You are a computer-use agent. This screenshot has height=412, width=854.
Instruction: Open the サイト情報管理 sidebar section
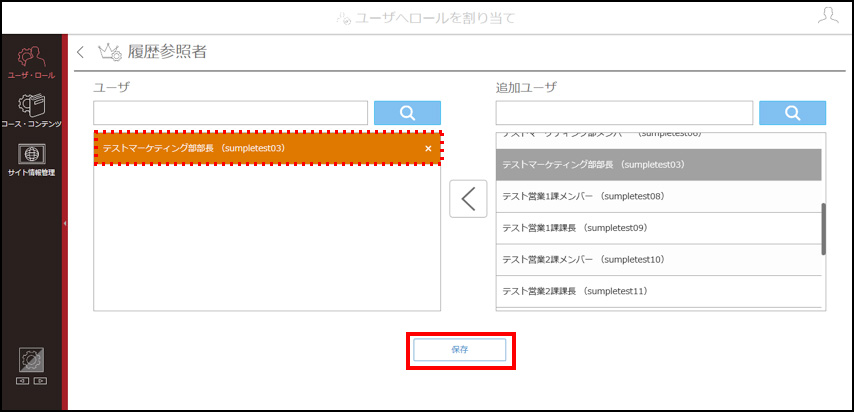pos(31,160)
